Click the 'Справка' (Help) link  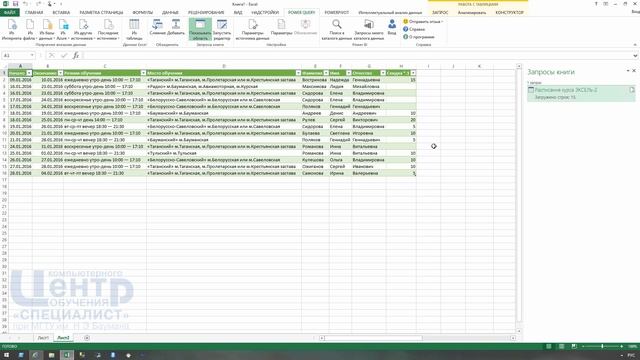pos(414,29)
